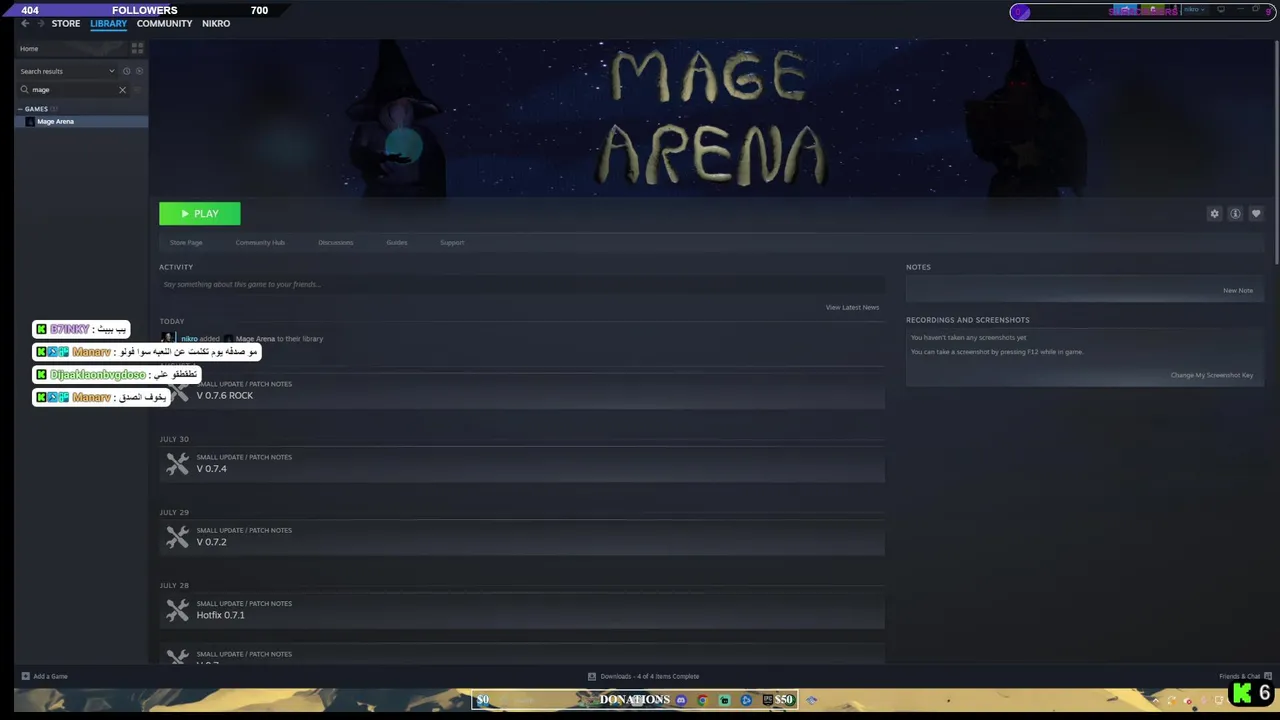Viewport: 1280px width, 720px height.
Task: Add Mage Arena to favorites heart
Action: 1256,214
